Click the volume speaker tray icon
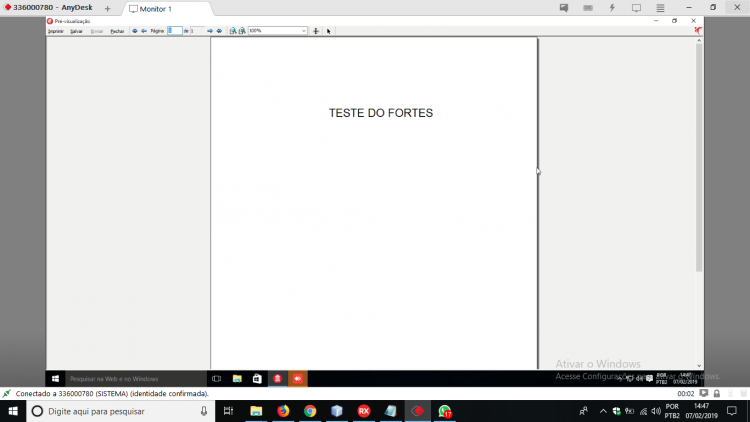Viewport: 750px width, 422px height. (656, 411)
